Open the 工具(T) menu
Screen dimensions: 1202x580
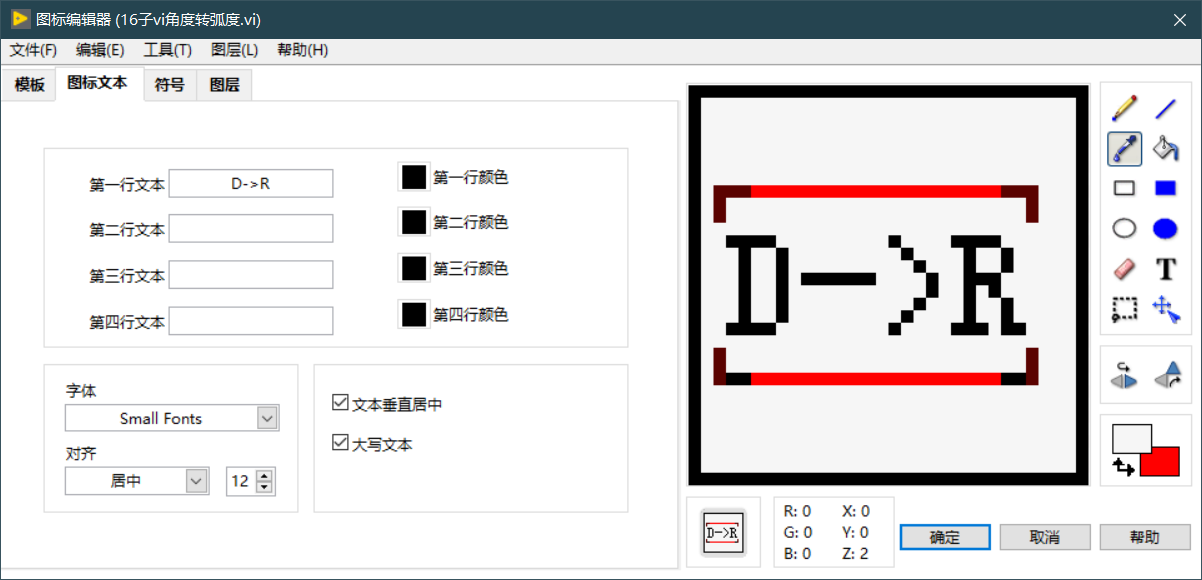click(166, 50)
